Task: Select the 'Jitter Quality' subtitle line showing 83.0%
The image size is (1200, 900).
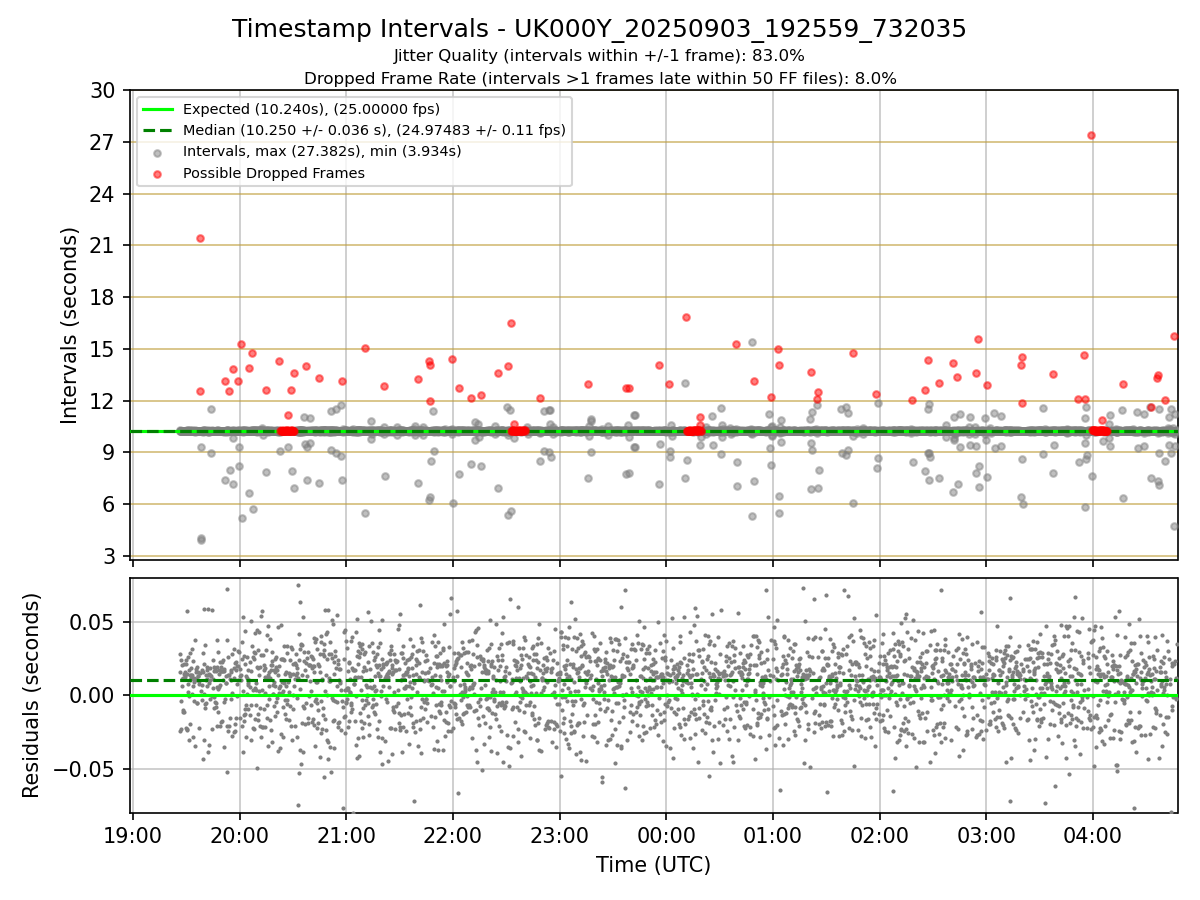Action: tap(599, 56)
